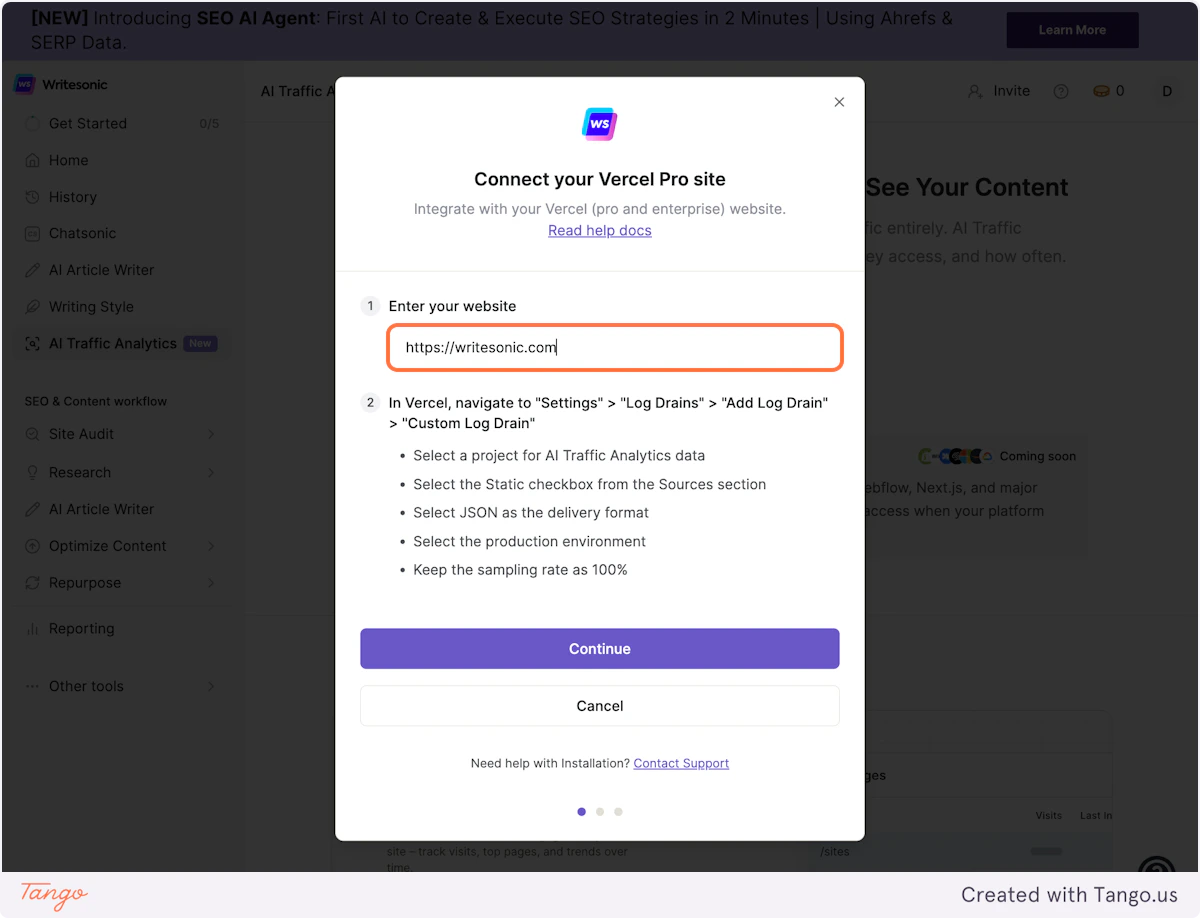The width and height of the screenshot is (1200, 918).
Task: Open the Reporting section
Action: tap(81, 628)
